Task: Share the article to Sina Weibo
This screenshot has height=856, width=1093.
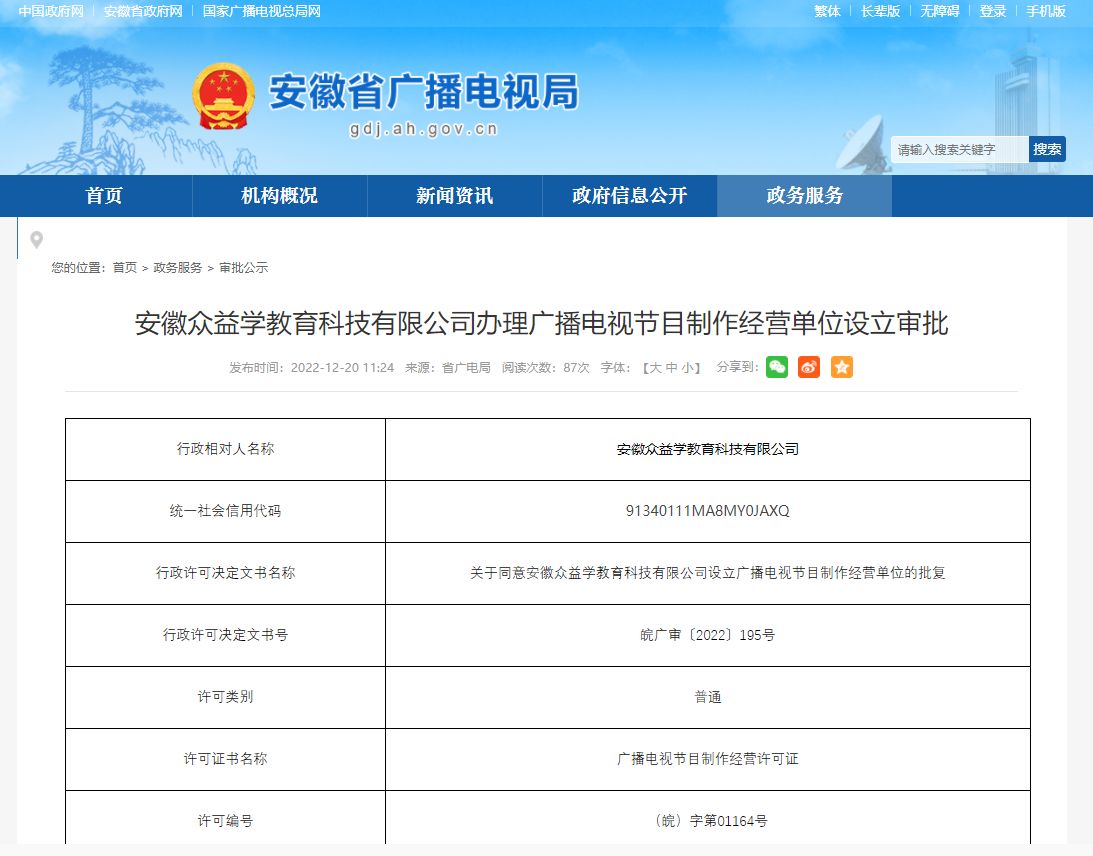Action: (x=808, y=367)
